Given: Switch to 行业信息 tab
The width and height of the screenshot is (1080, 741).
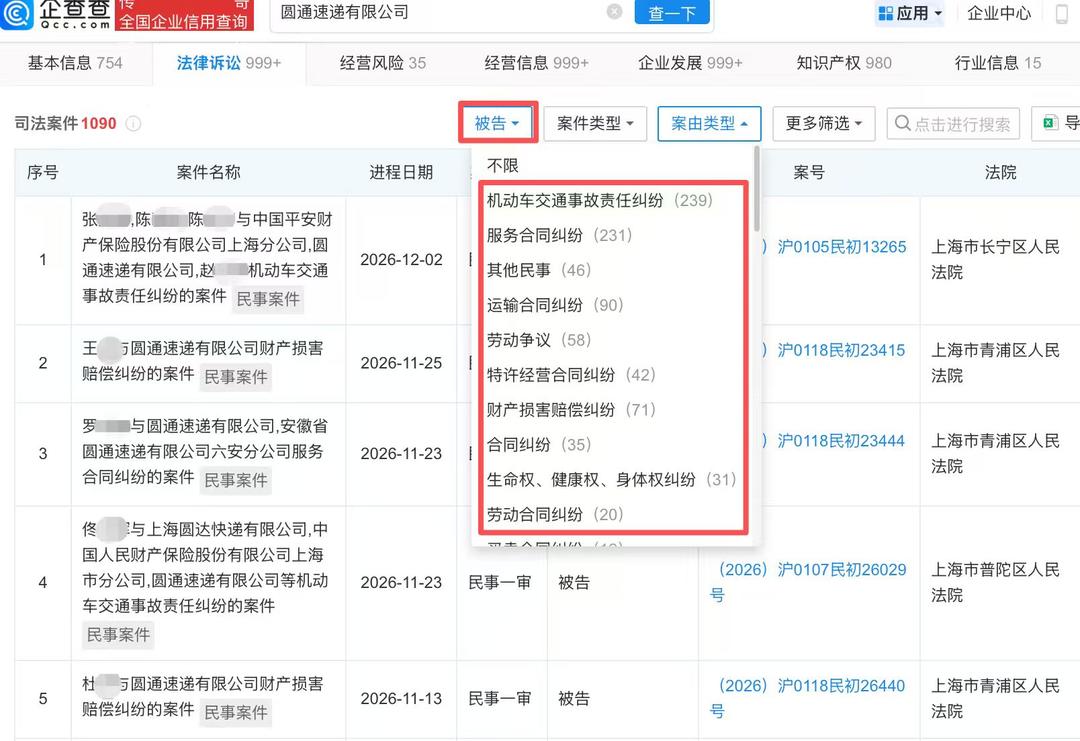Looking at the screenshot, I should pyautogui.click(x=997, y=63).
